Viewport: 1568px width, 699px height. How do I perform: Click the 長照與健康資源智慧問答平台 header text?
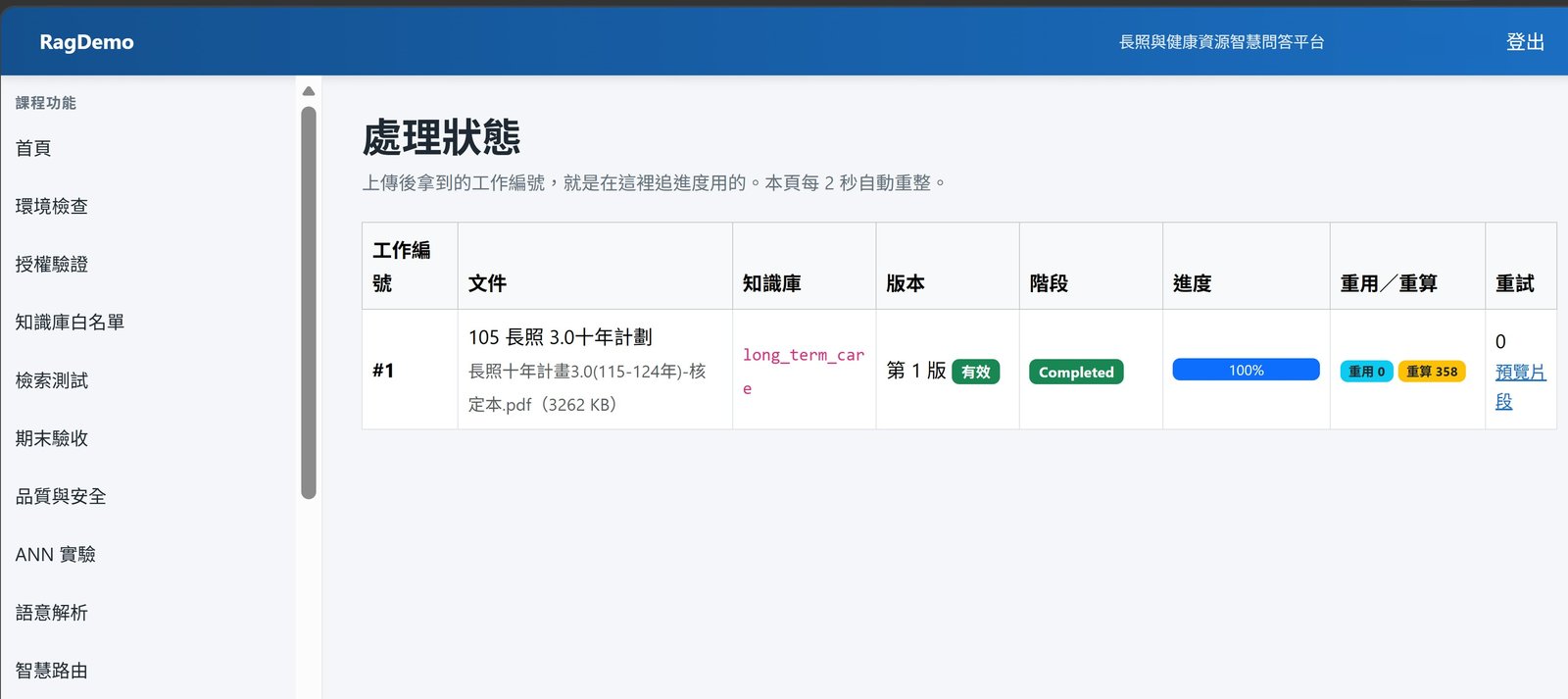(1222, 42)
